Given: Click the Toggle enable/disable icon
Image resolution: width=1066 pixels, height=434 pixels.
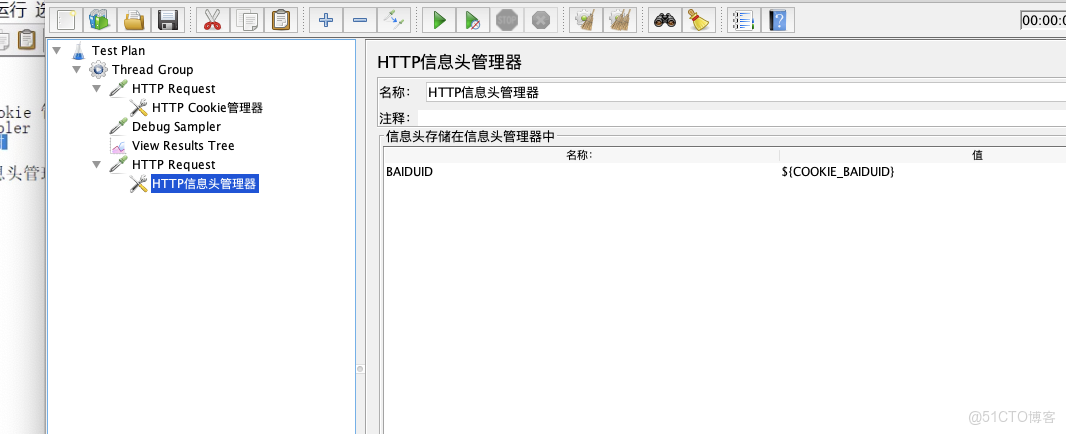Looking at the screenshot, I should pos(394,20).
